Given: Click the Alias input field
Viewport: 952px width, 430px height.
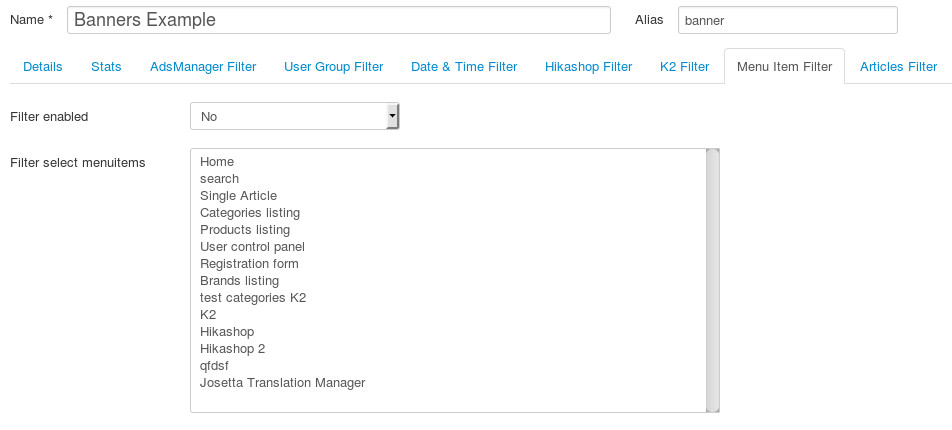Looking at the screenshot, I should pos(787,20).
